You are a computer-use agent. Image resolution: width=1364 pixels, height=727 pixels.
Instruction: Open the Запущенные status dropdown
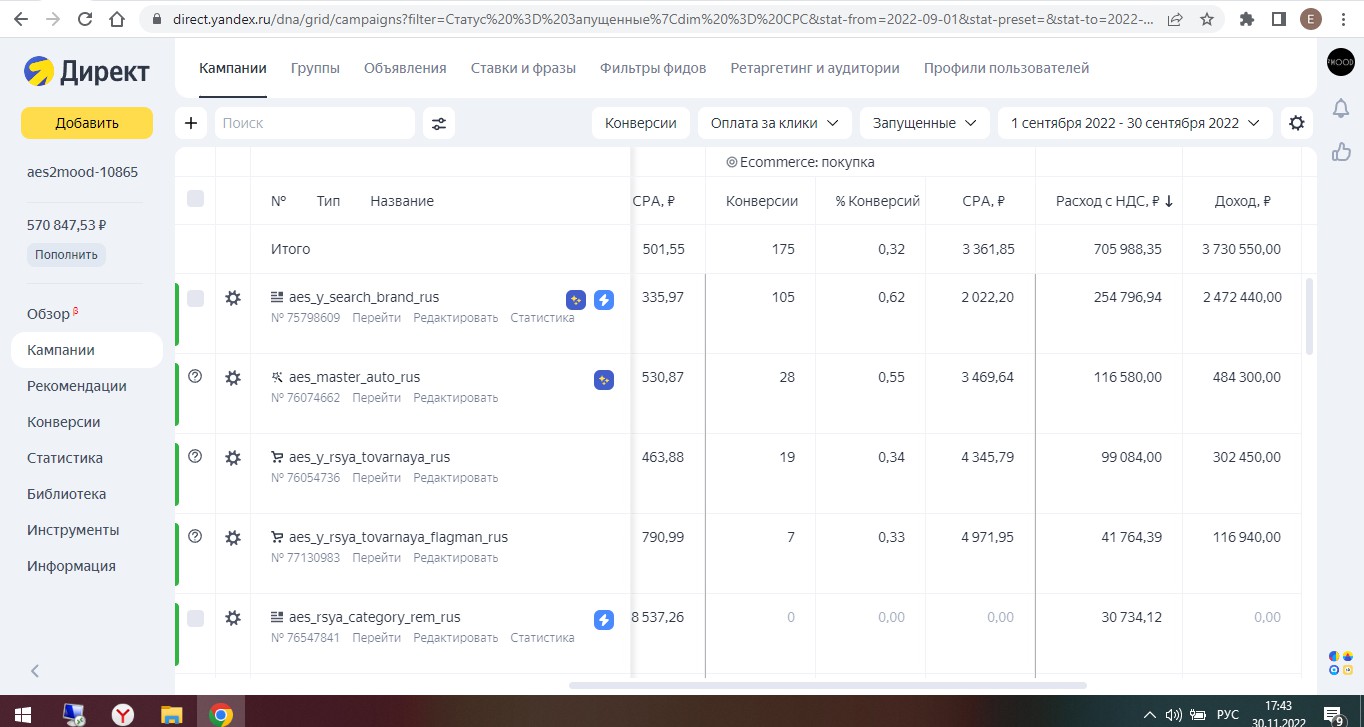[924, 123]
